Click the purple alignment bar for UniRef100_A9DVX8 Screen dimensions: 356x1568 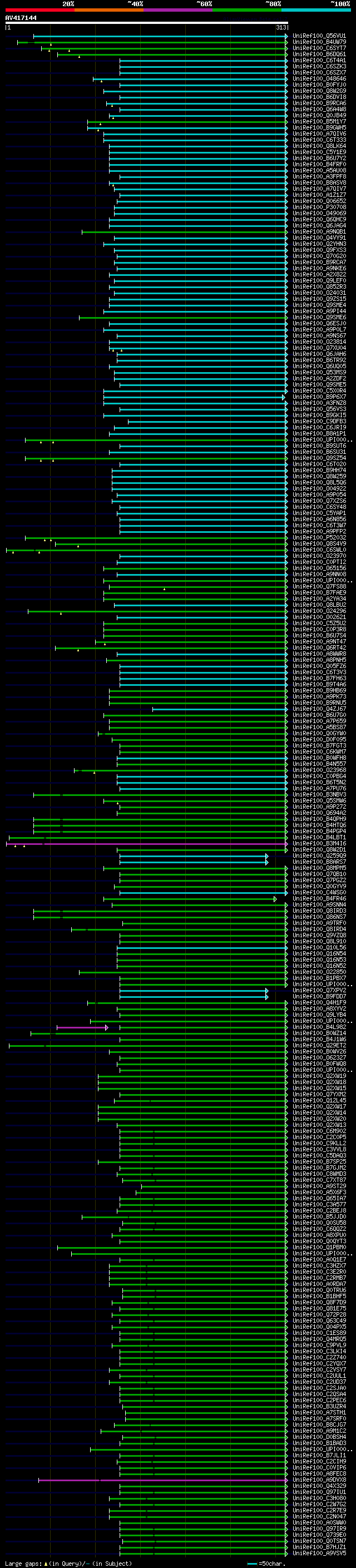pos(162,1480)
